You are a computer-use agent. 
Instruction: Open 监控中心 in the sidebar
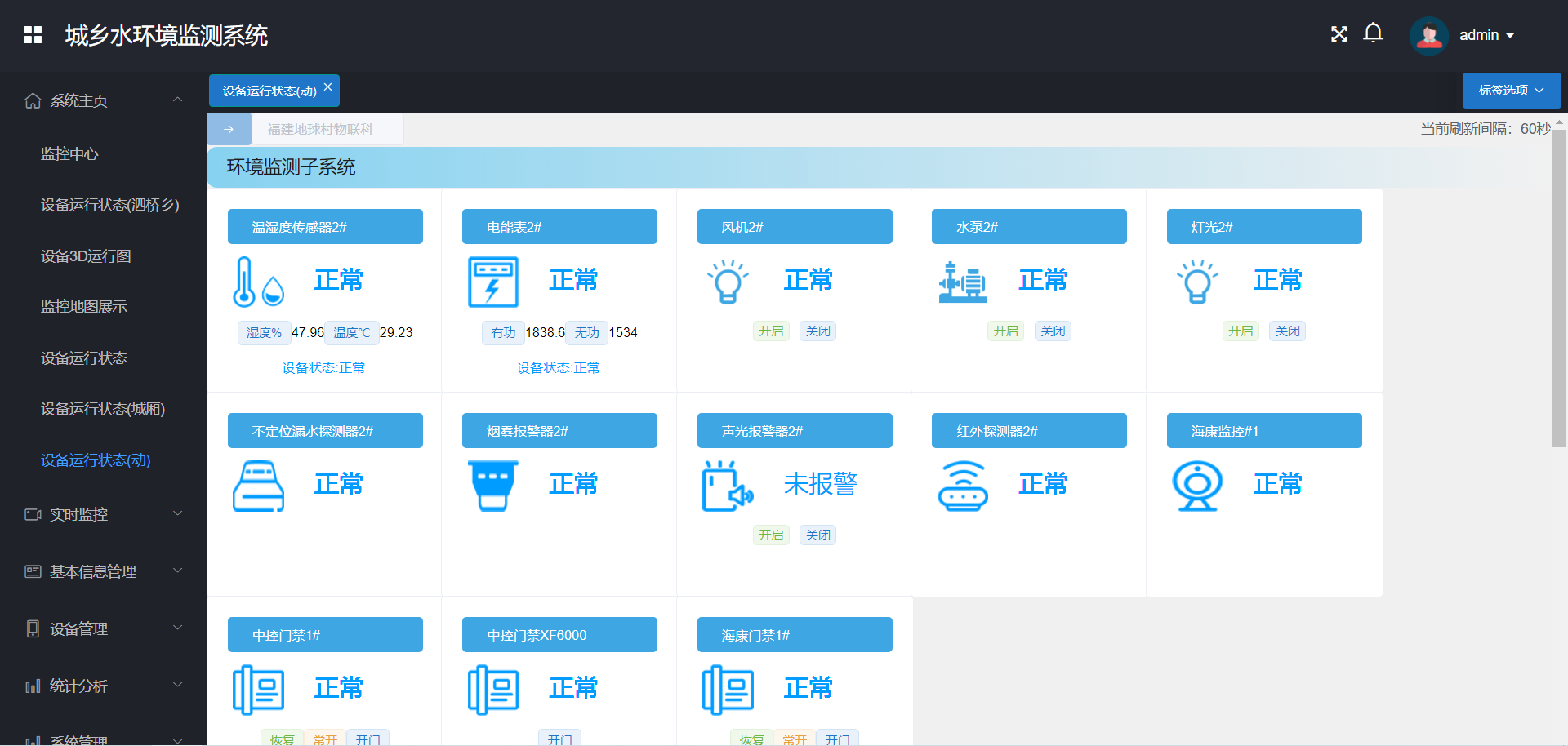tap(69, 153)
